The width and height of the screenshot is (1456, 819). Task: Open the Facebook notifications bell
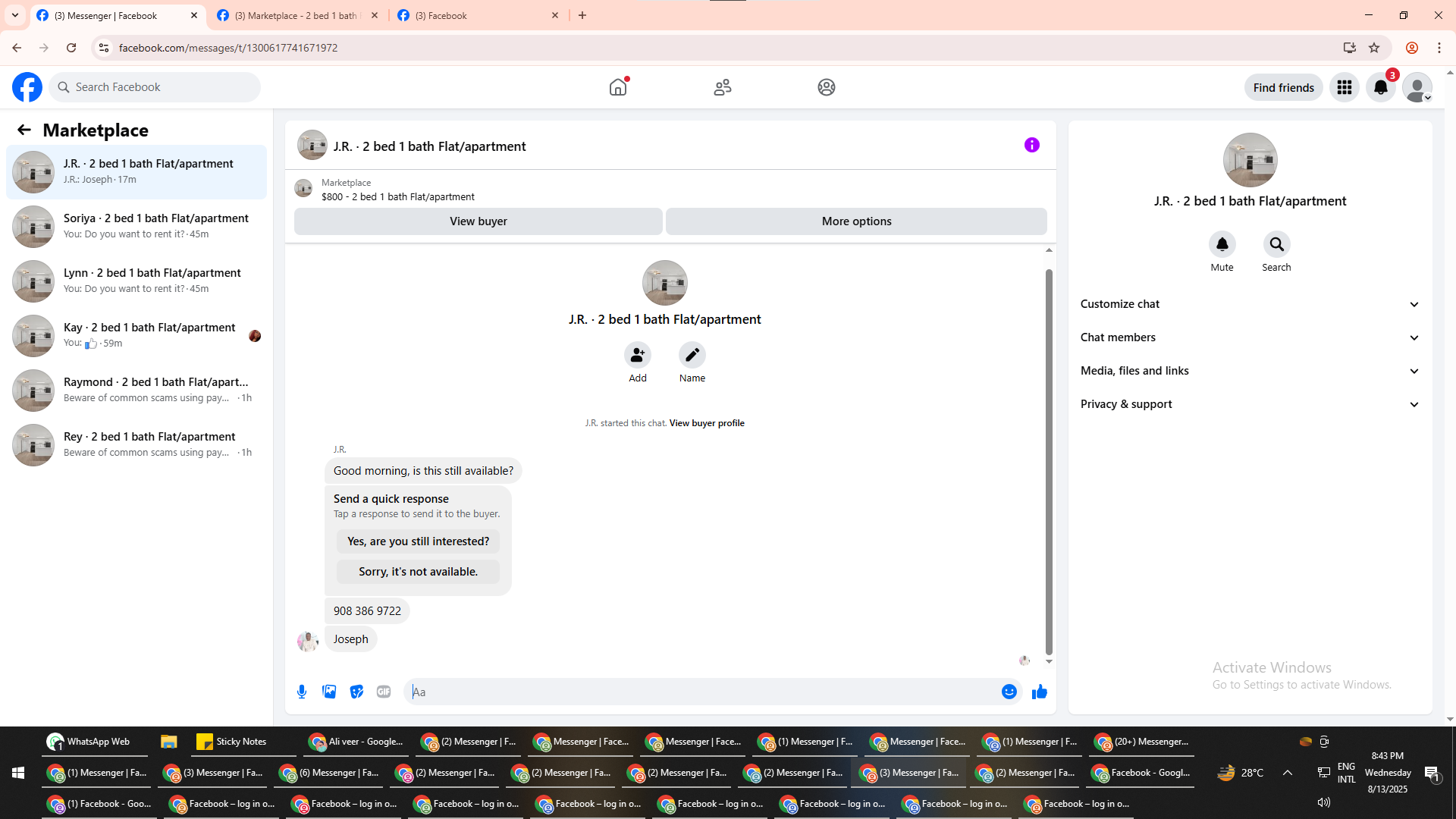1380,88
